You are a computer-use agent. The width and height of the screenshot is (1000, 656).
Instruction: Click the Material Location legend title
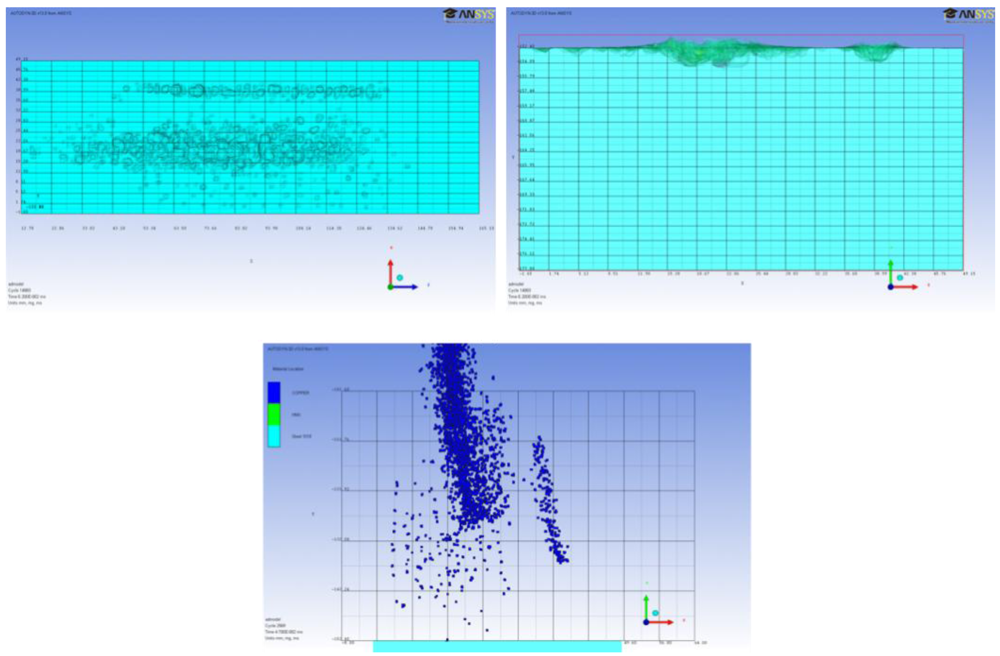click(288, 369)
